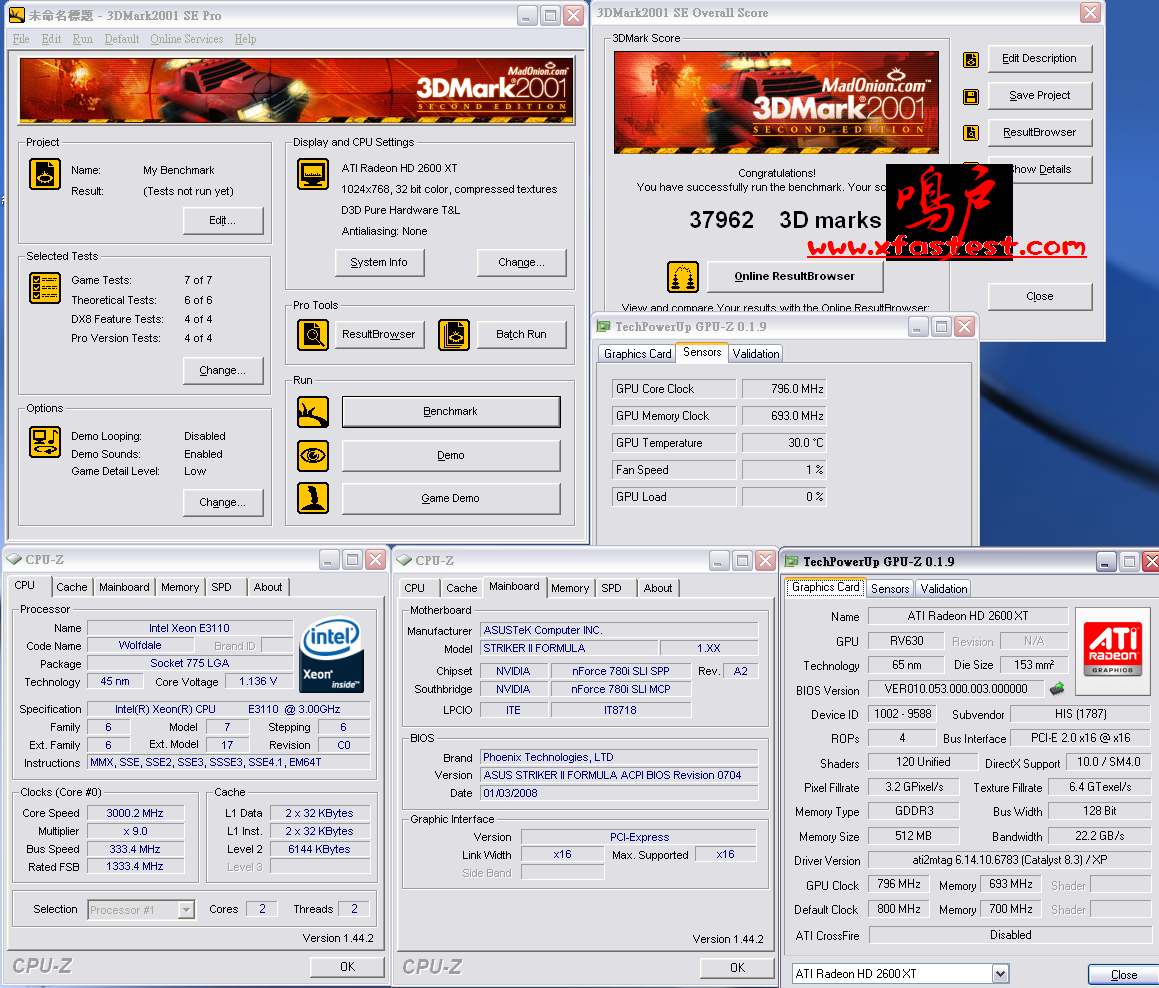Switch to the Sensors tab in GPU-Z

tap(889, 589)
